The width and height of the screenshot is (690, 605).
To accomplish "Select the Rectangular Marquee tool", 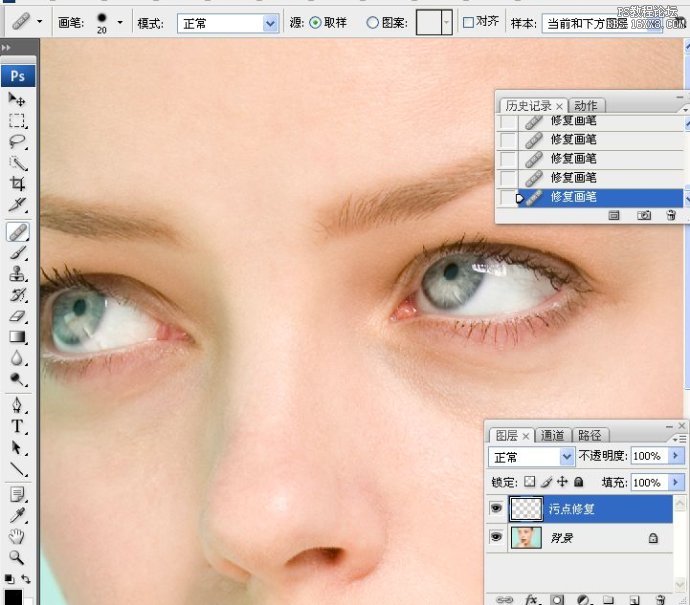I will tap(17, 120).
